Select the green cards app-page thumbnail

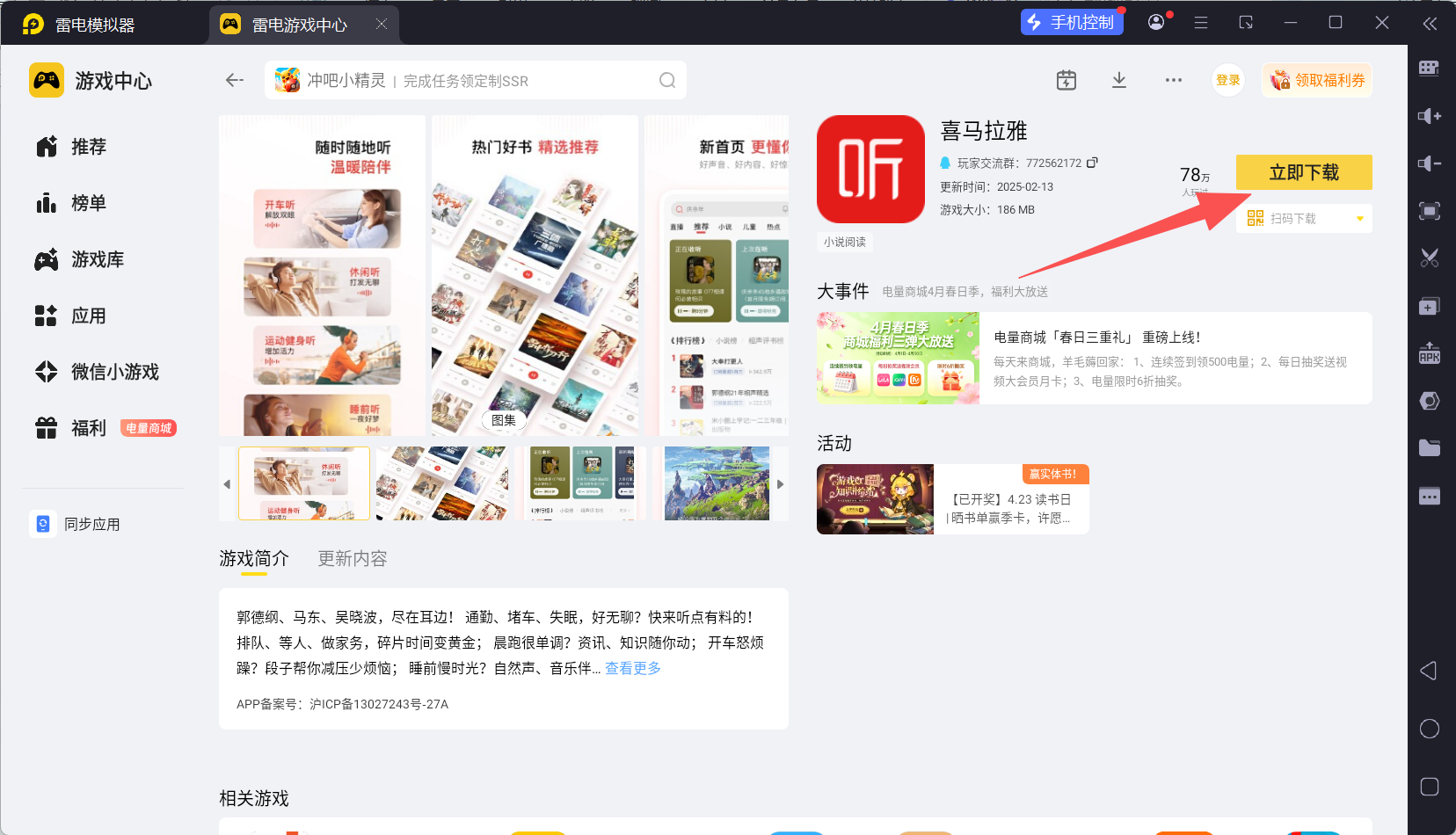580,483
